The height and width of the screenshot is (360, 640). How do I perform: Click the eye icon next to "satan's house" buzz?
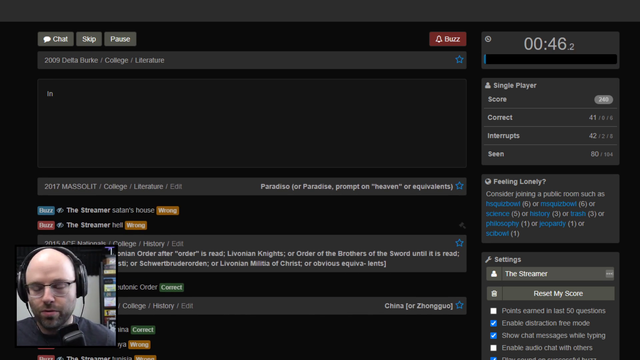[60, 211]
